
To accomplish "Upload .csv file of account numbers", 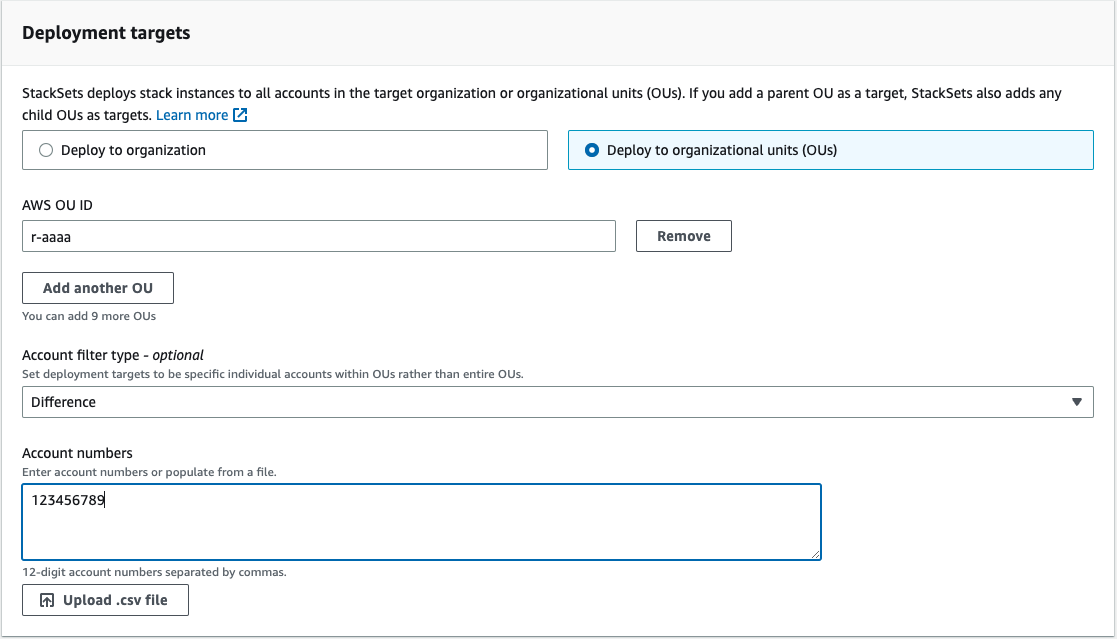I will pos(105,600).
